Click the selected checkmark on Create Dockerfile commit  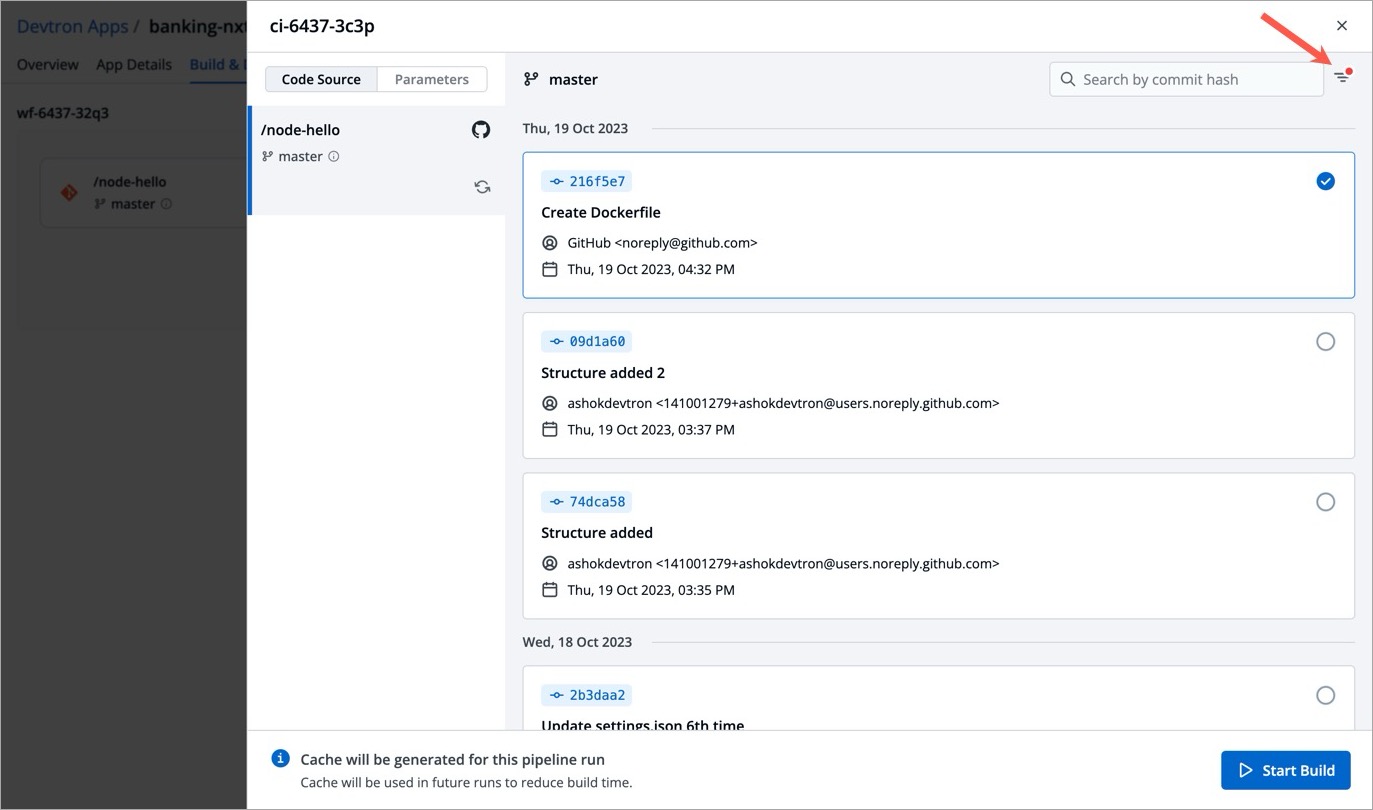[1325, 181]
